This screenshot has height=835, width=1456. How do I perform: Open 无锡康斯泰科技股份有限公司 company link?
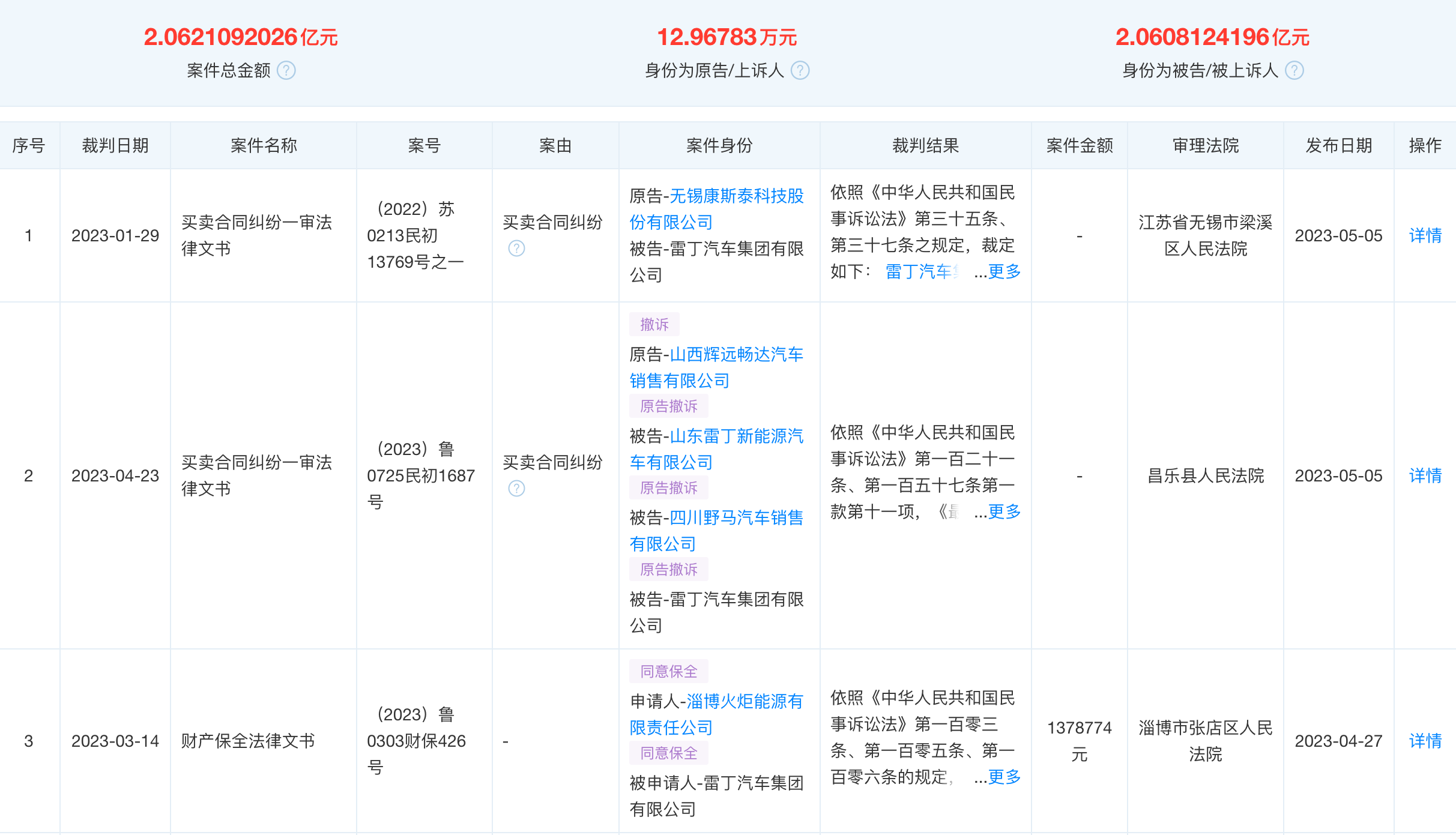point(716,209)
